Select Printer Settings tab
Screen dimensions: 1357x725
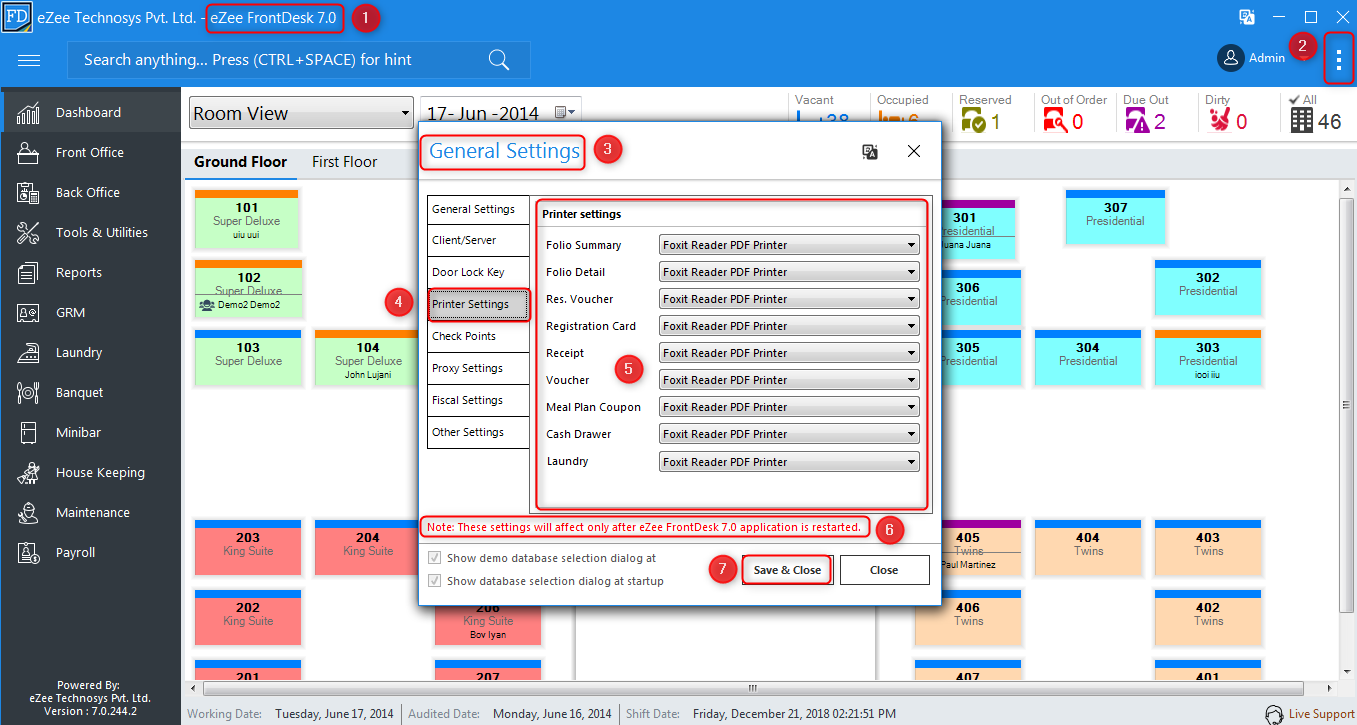tap(478, 304)
